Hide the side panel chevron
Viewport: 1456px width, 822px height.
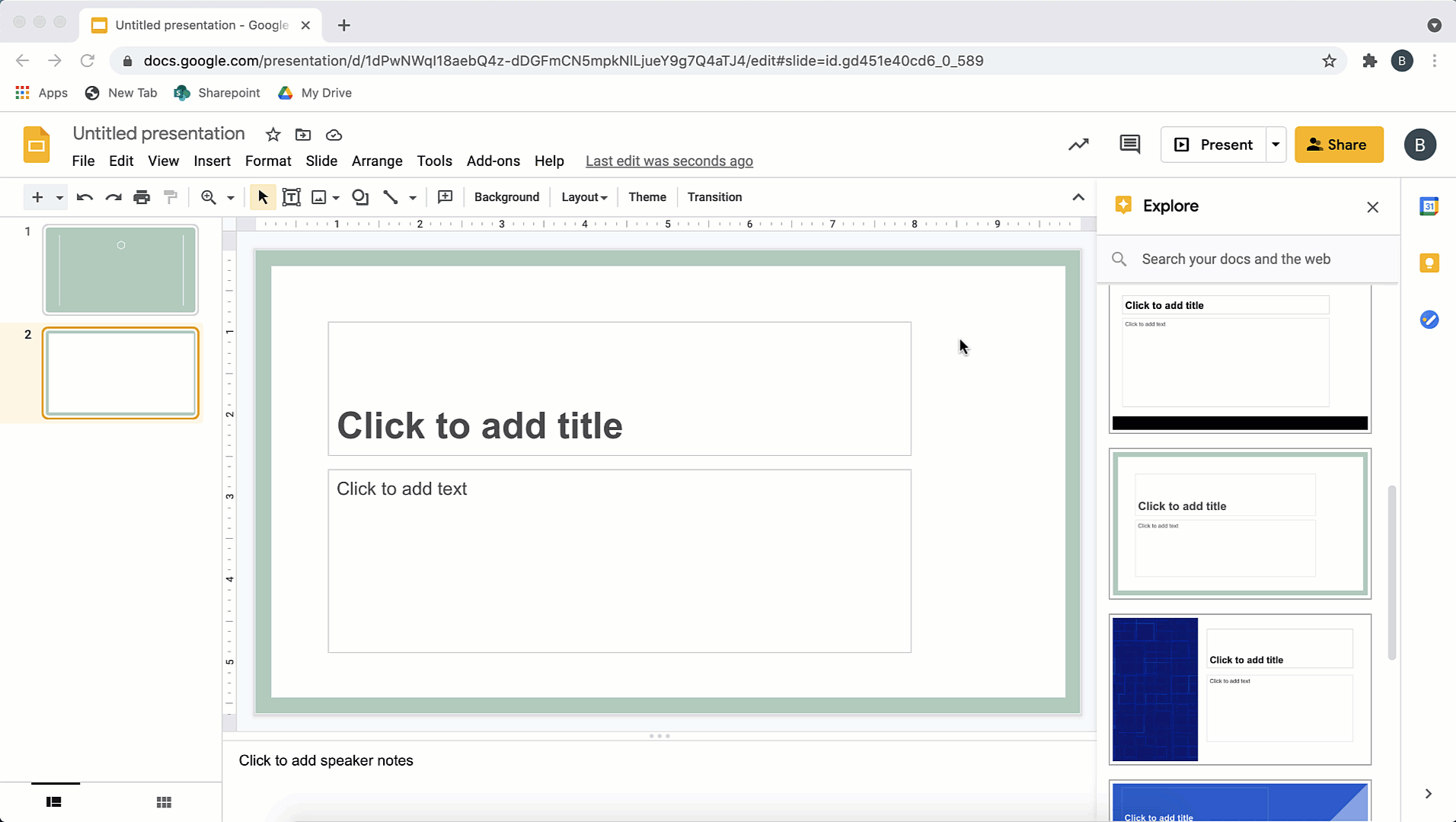pyautogui.click(x=1428, y=794)
